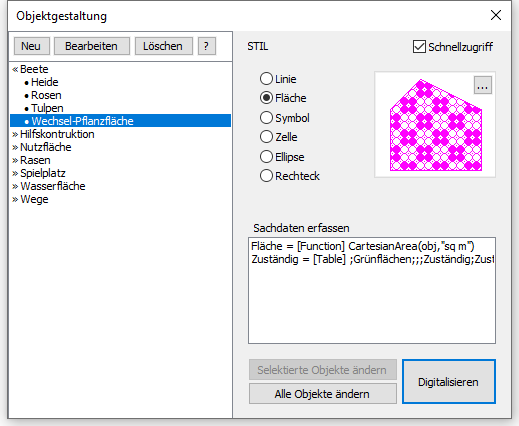Viewport: 519px width, 426px height.
Task: Click the Bearbeiten button
Action: tap(92, 46)
